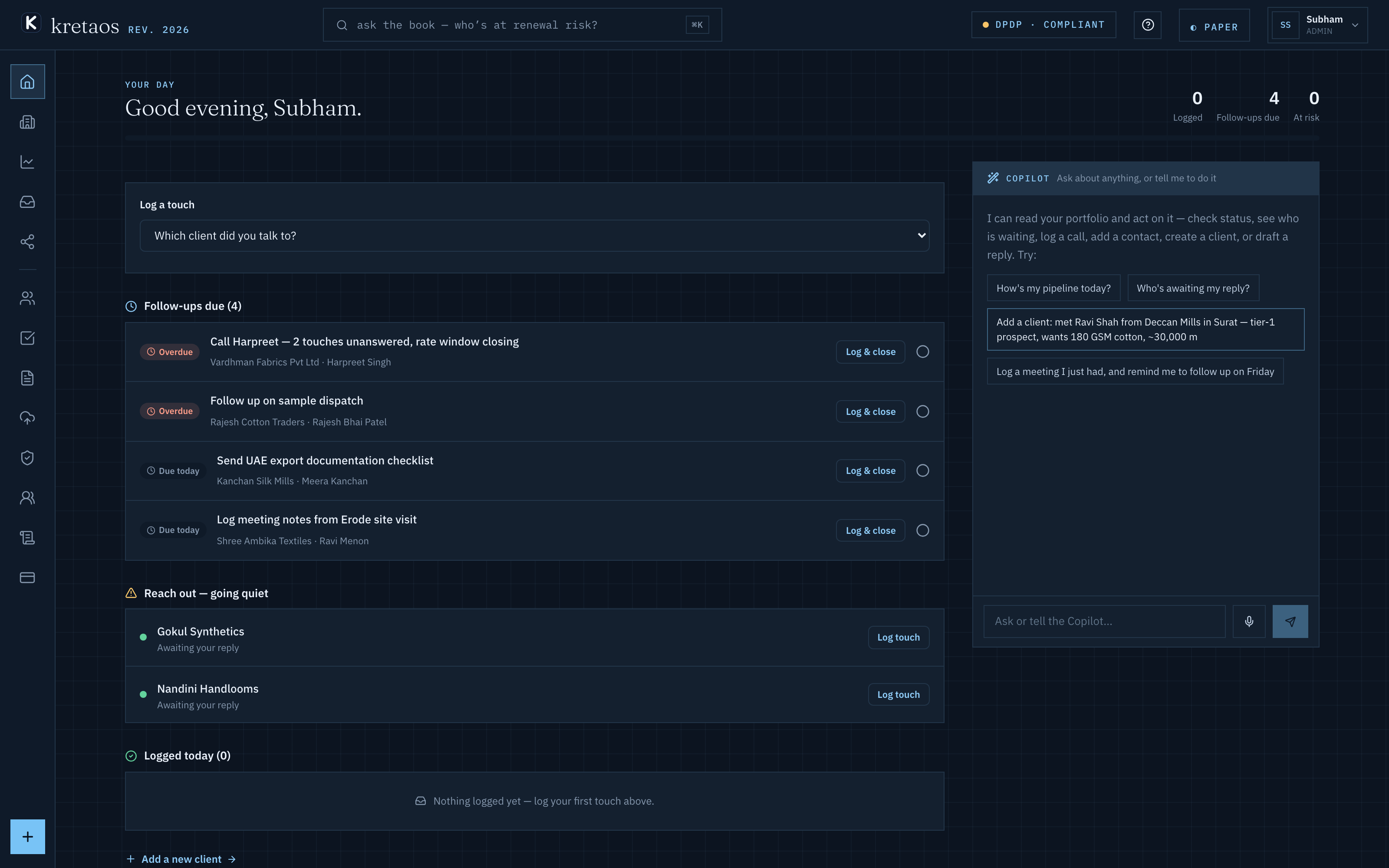Toggle the PAPER theme switch
The width and height of the screenshot is (1389, 868).
1214,25
